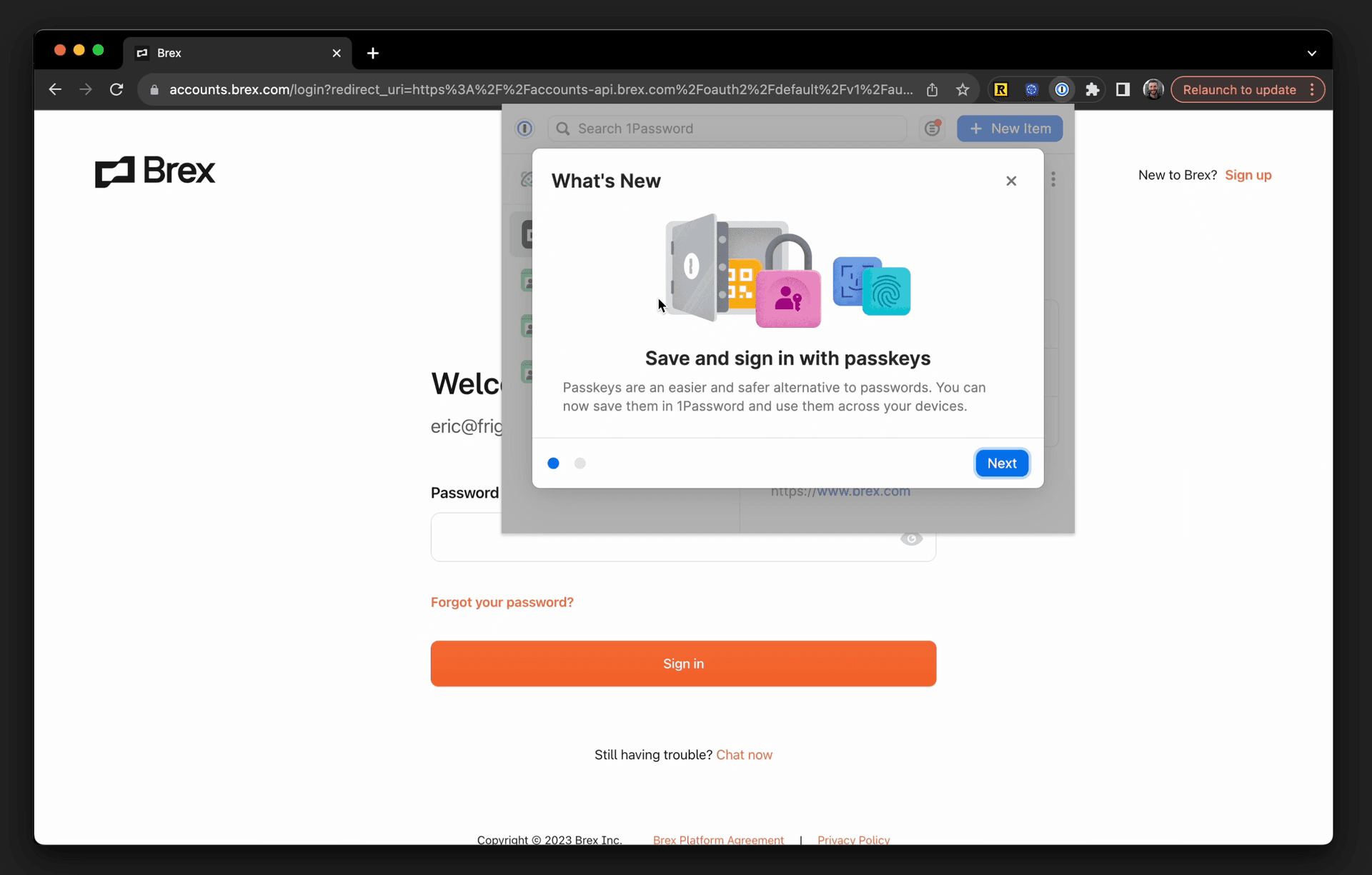Image resolution: width=1372 pixels, height=875 pixels.
Task: Click the first pagination dot indicator
Action: click(x=553, y=463)
